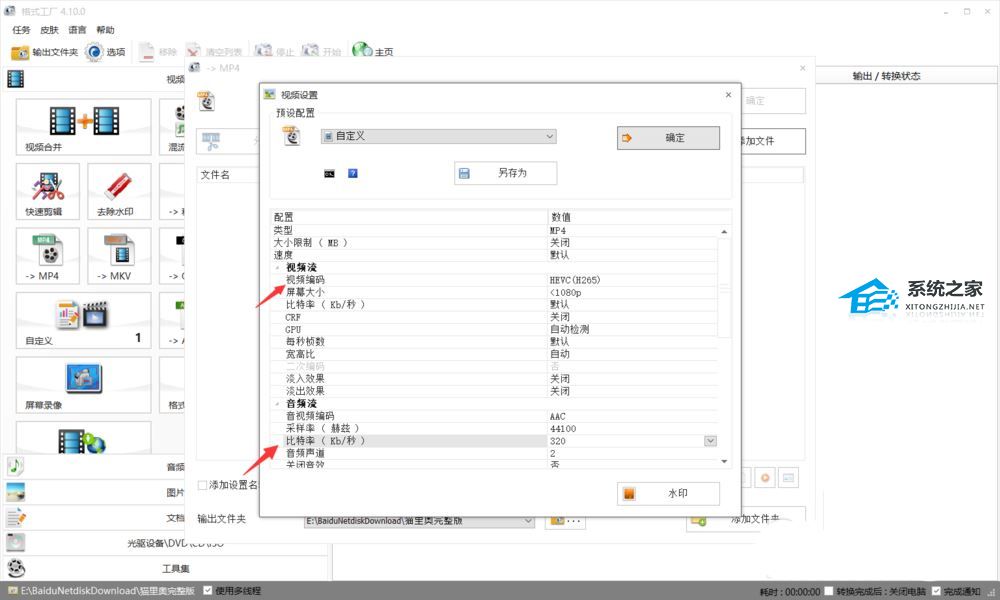Screen dimensions: 1000x600
Task: Toggle the 使用多线程 checkbox
Action: pos(207,590)
